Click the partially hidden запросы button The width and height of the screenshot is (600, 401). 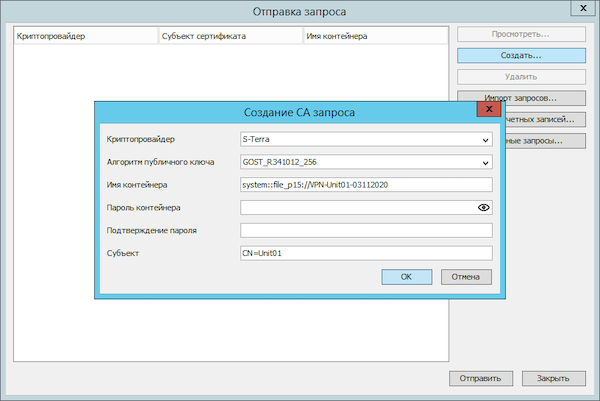(546, 141)
